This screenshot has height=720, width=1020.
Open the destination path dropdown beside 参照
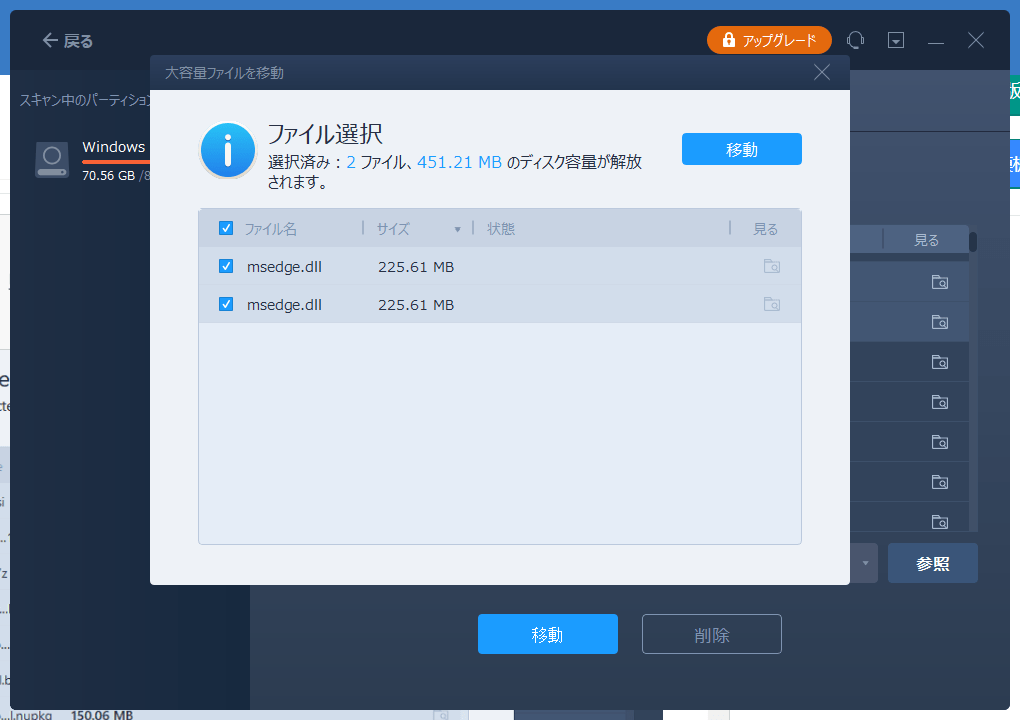(862, 563)
